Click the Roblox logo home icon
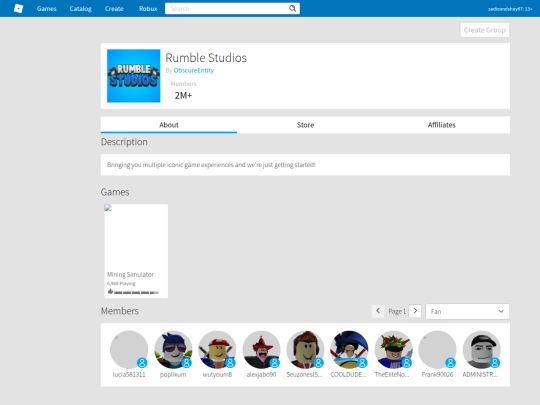 (x=18, y=8)
